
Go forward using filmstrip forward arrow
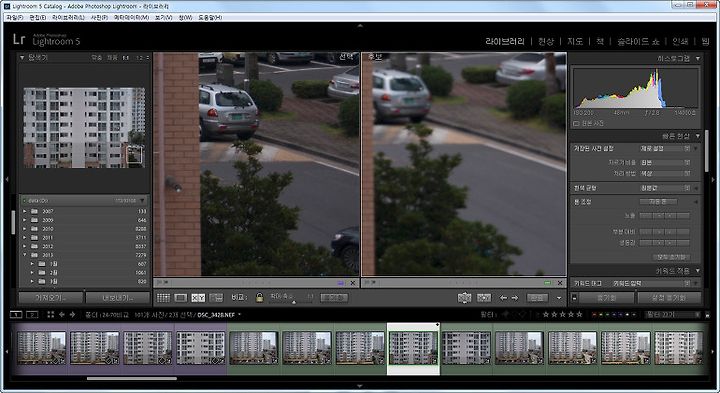click(72, 314)
